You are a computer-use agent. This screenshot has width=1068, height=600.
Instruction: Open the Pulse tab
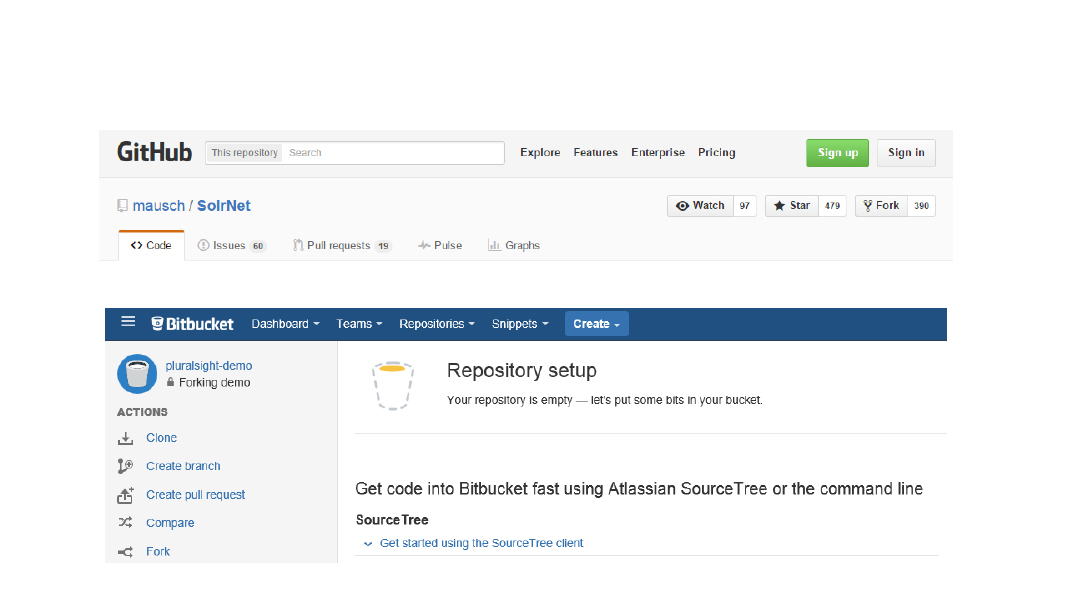(x=440, y=245)
